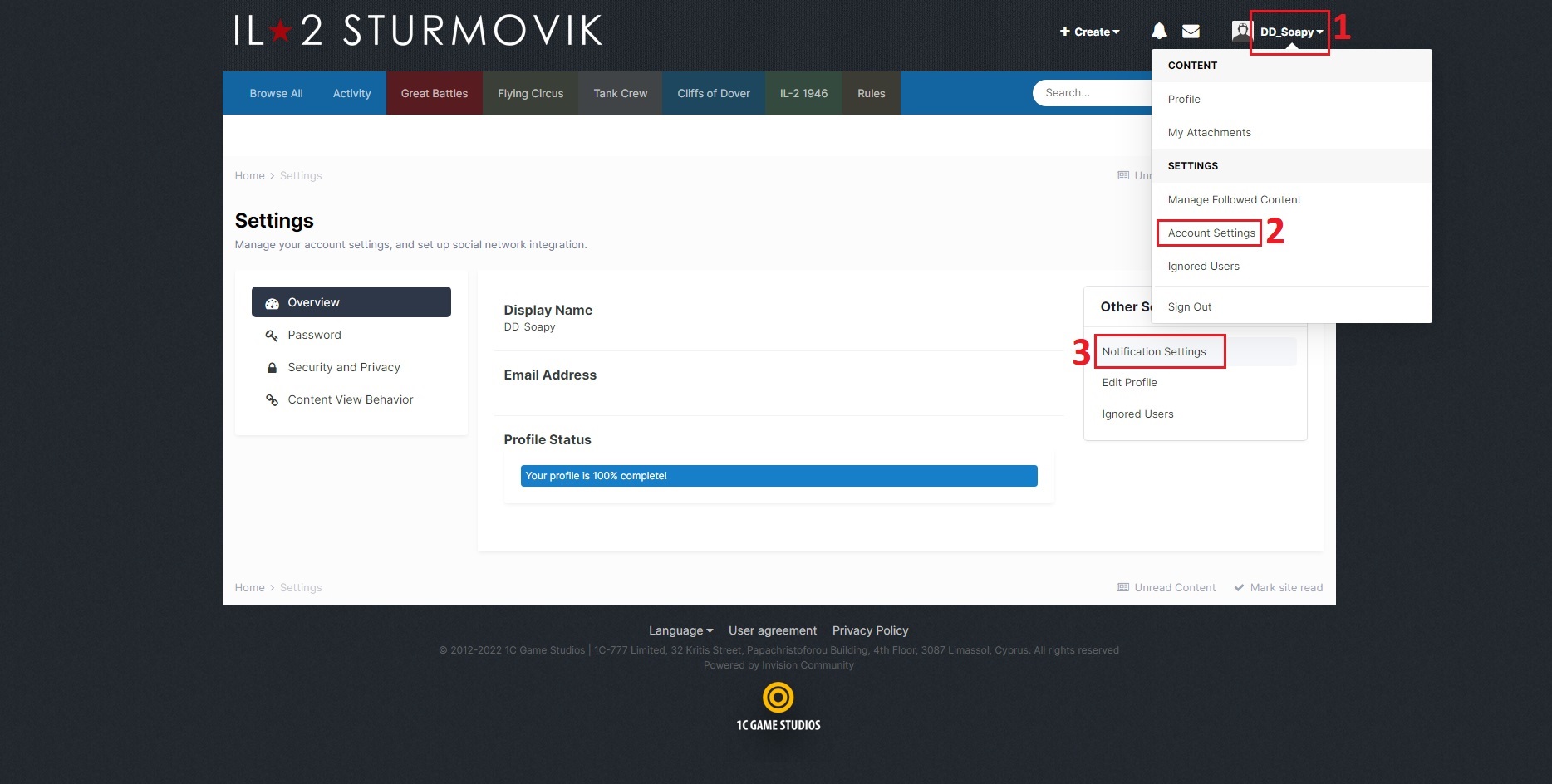Image resolution: width=1552 pixels, height=784 pixels.
Task: Click the Mark site read checkmark icon
Action: pos(1239,587)
